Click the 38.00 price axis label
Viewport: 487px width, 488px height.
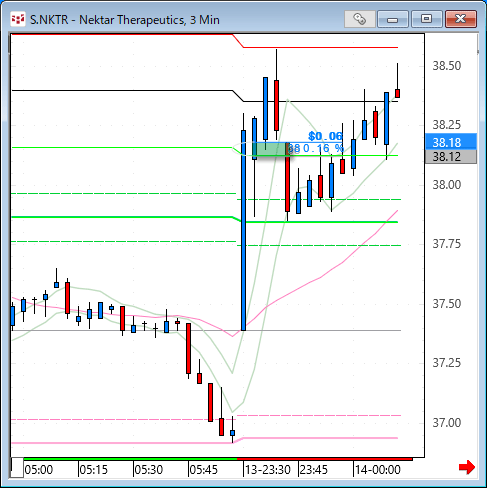click(x=447, y=185)
